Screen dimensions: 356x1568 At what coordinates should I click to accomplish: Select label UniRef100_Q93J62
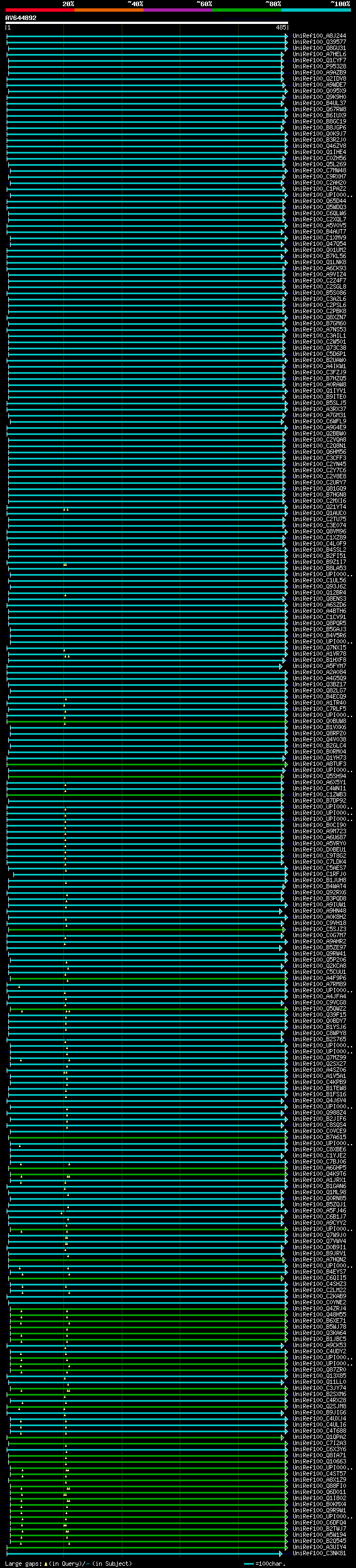coord(319,586)
